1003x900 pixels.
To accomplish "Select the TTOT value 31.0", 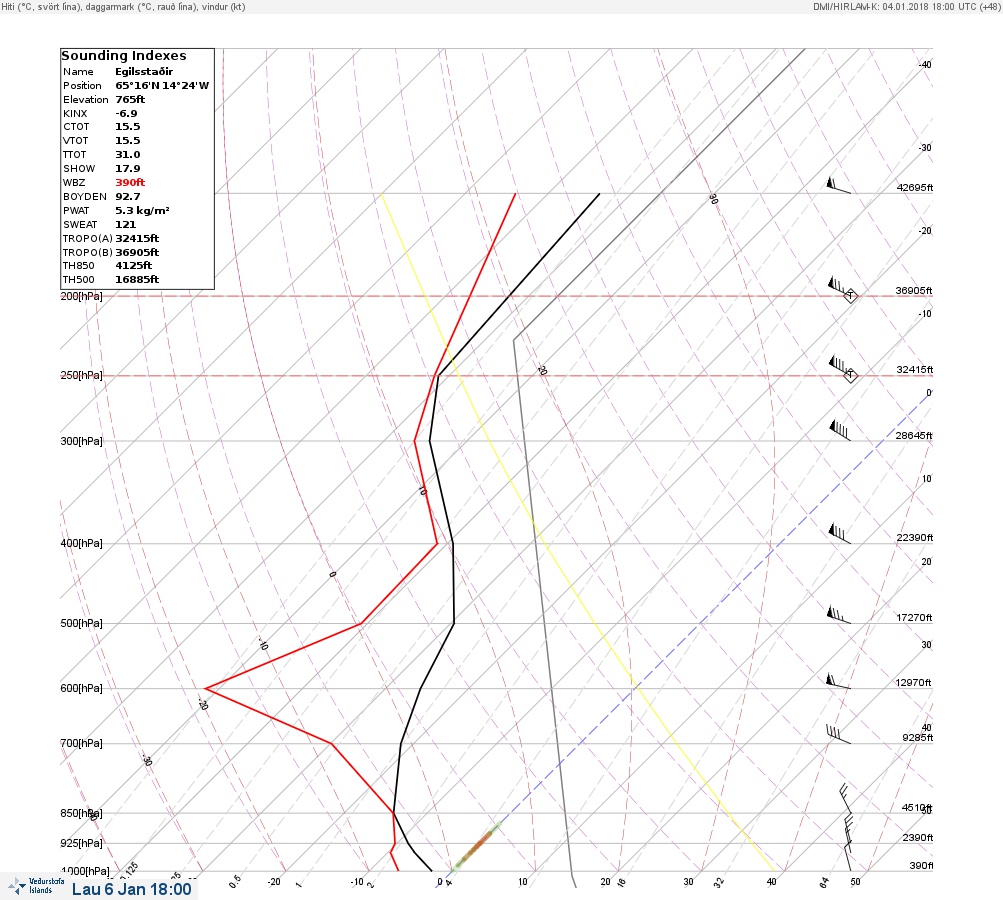I will (127, 155).
